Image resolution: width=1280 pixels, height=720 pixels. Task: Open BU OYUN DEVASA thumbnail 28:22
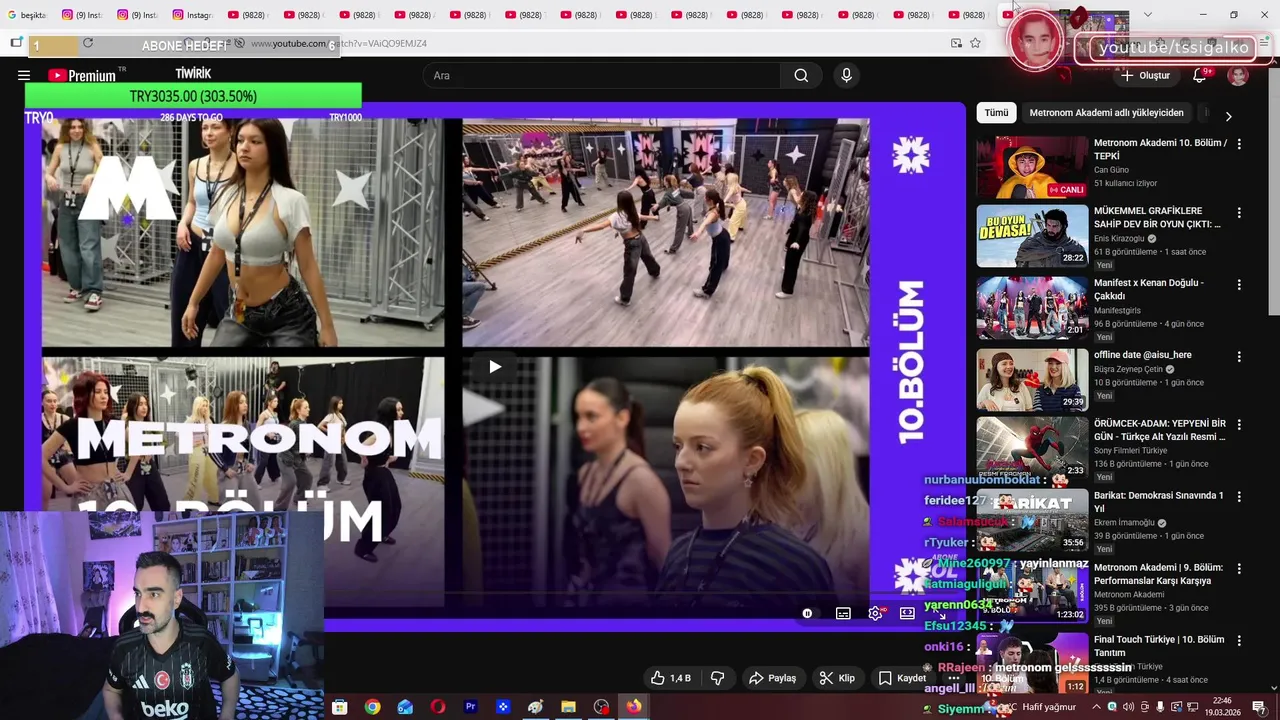[x=1032, y=236]
